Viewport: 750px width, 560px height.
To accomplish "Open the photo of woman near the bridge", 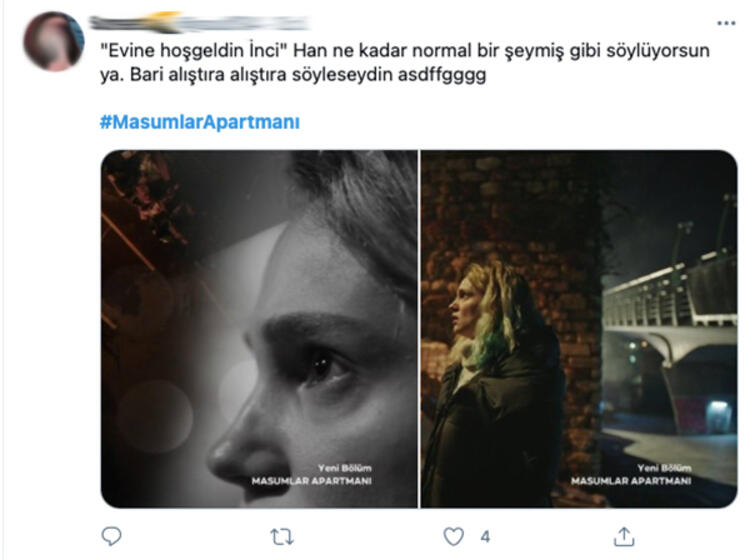I will pos(579,329).
